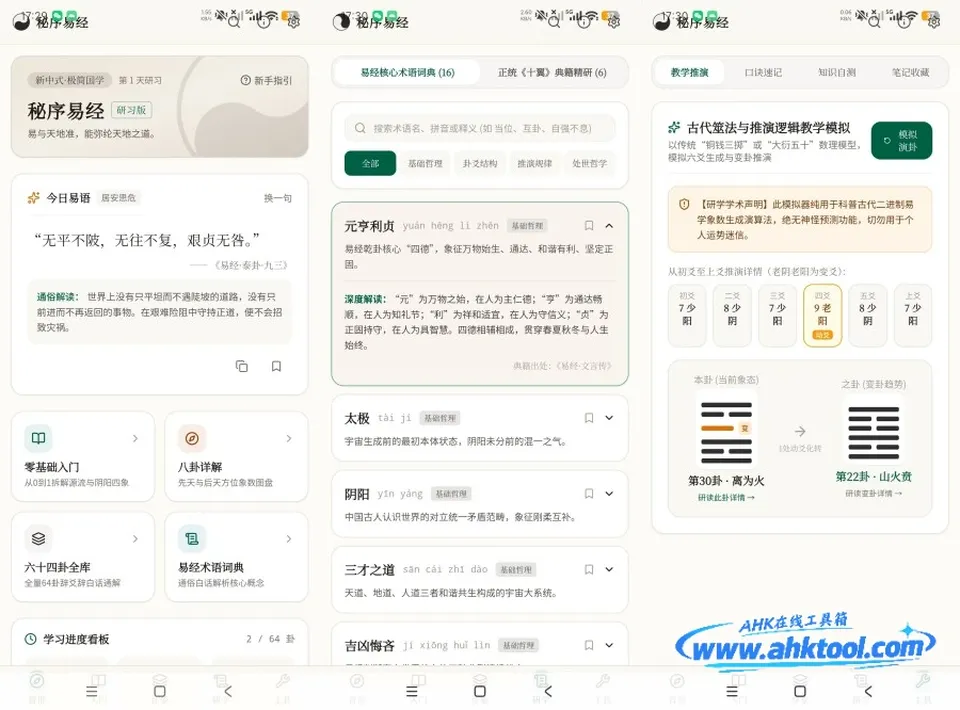960x710 pixels.
Task: Open the 新手指引 guide
Action: (x=266, y=80)
